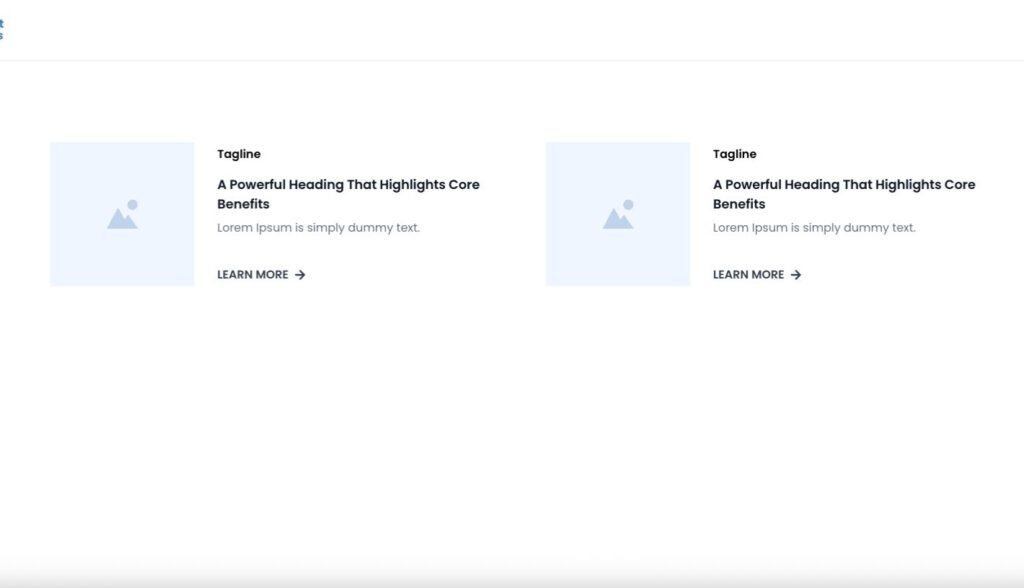Click the arrow icon after the right LEARN MORE
The height and width of the screenshot is (588, 1024).
point(796,275)
